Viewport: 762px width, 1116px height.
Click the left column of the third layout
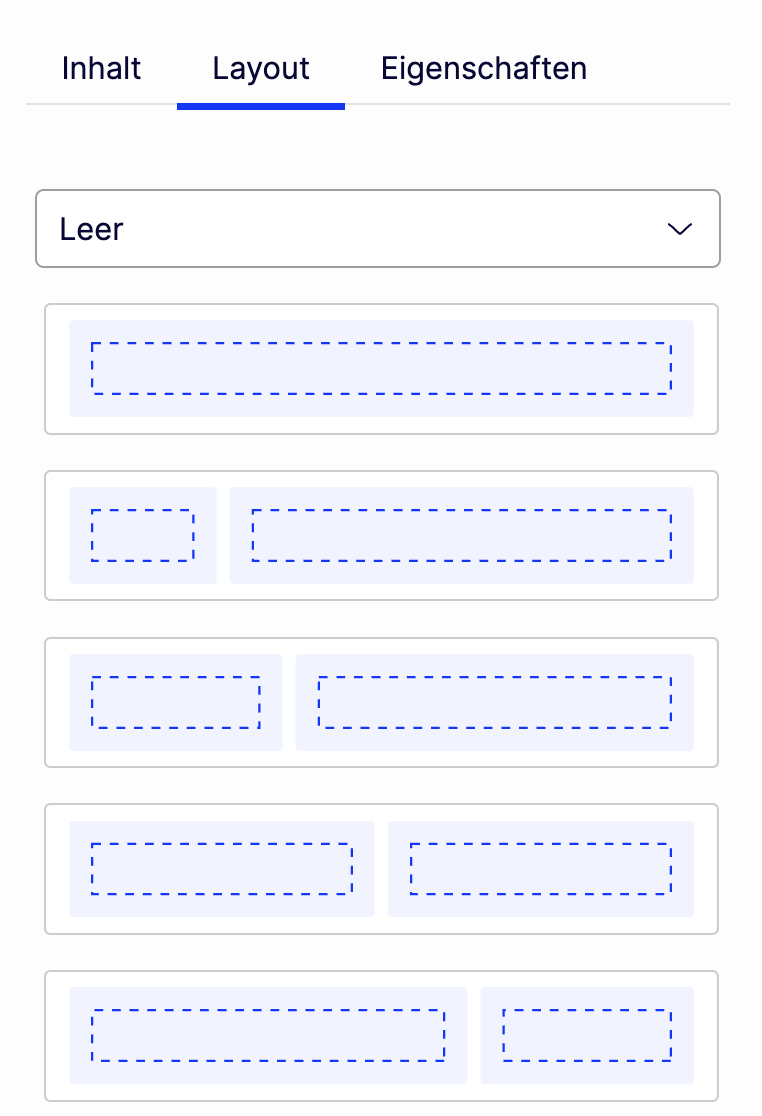(x=175, y=702)
